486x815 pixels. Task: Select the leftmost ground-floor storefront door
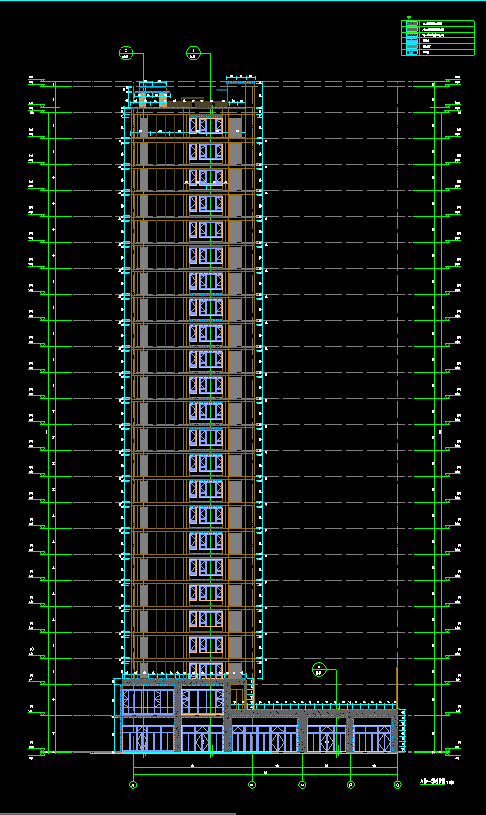(148, 739)
